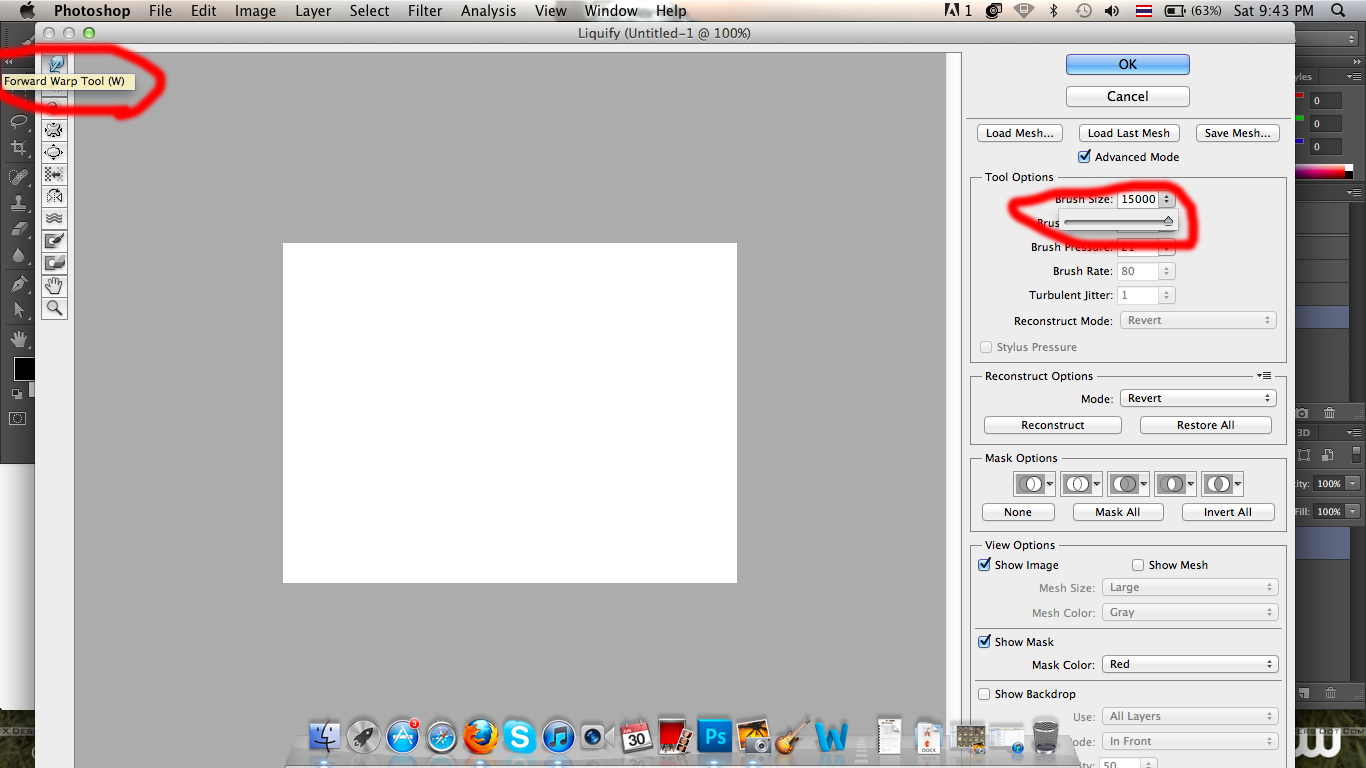Click Save Mesh button

pyautogui.click(x=1237, y=133)
